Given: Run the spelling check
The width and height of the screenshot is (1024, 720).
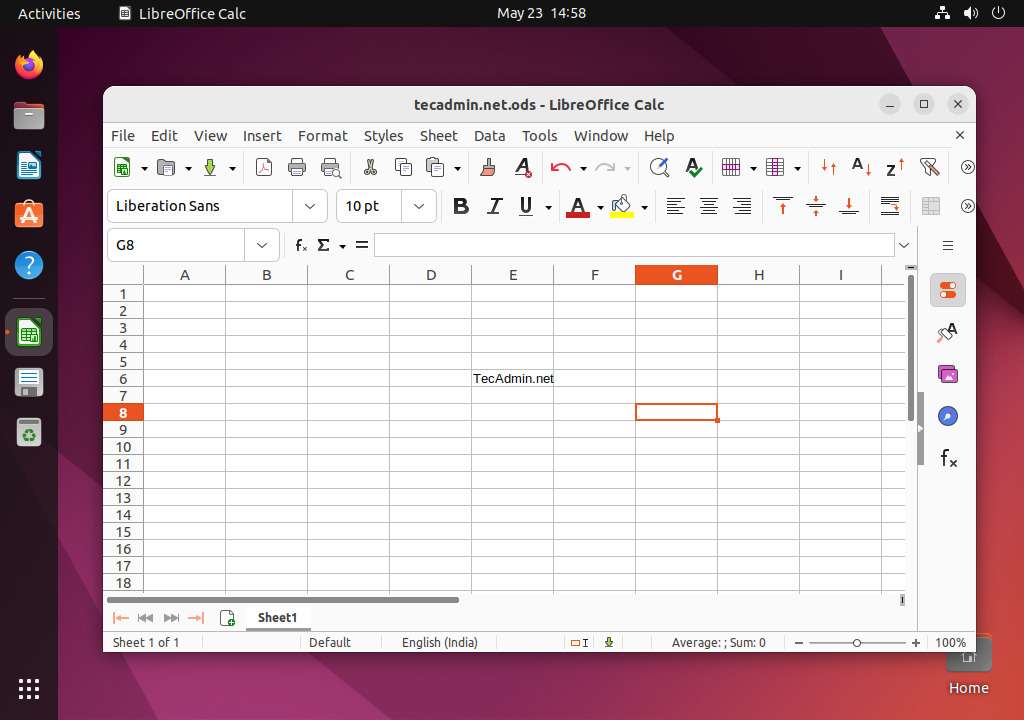Looking at the screenshot, I should click(x=693, y=167).
